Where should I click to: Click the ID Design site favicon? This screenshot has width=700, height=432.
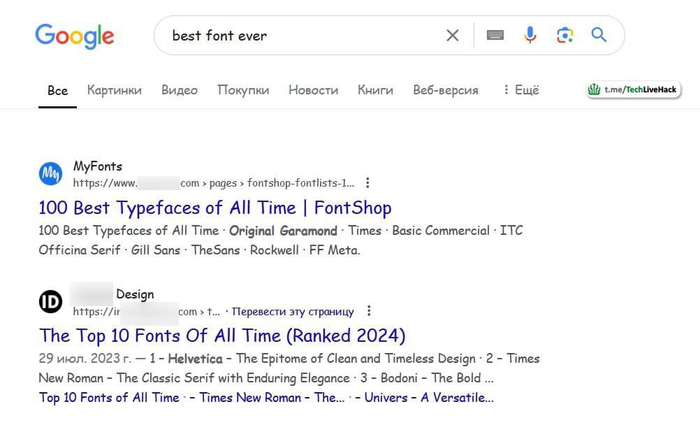[x=50, y=302]
